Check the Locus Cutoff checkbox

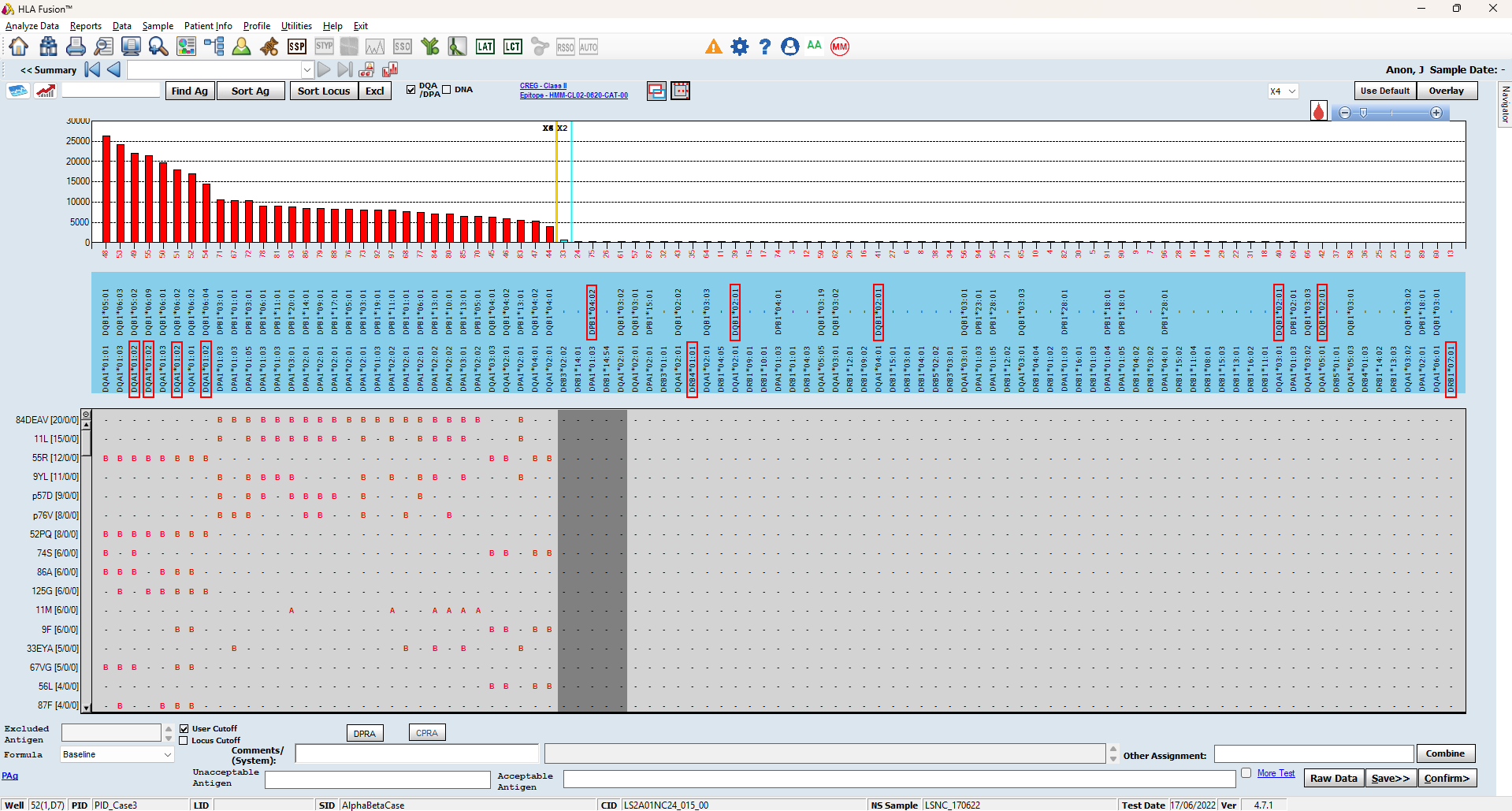tap(184, 741)
